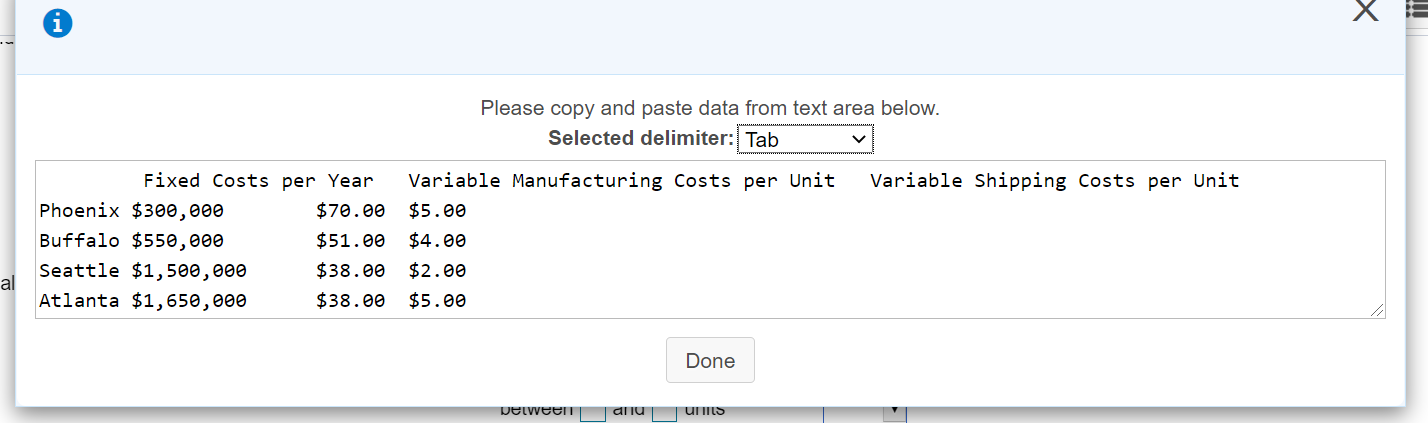Image resolution: width=1428 pixels, height=423 pixels.
Task: Click the $300,000 fixed cost value
Action: click(178, 211)
